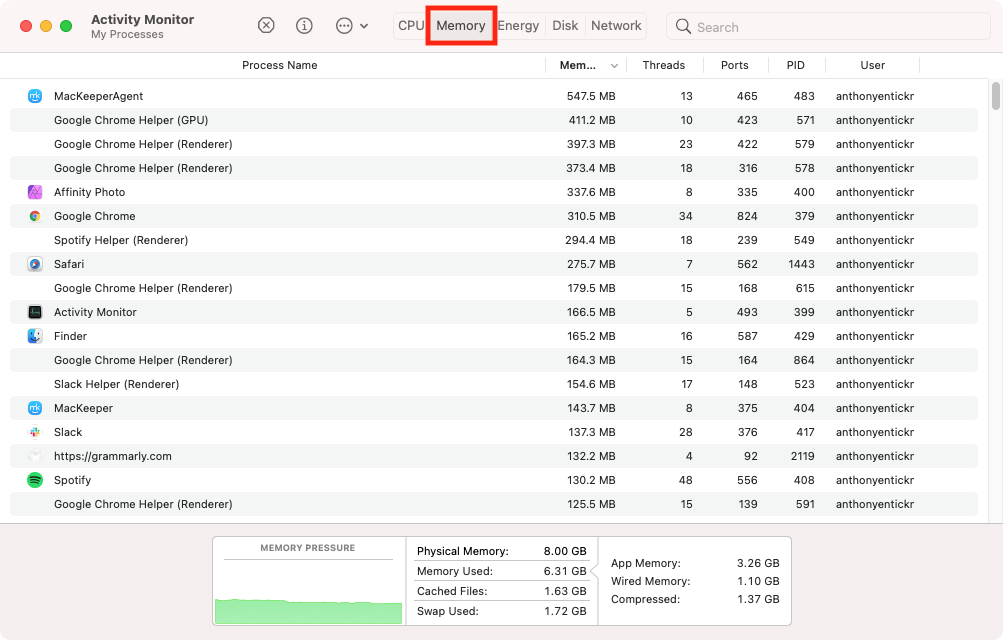The image size is (1003, 640).
Task: Sort by User column header
Action: (x=873, y=65)
